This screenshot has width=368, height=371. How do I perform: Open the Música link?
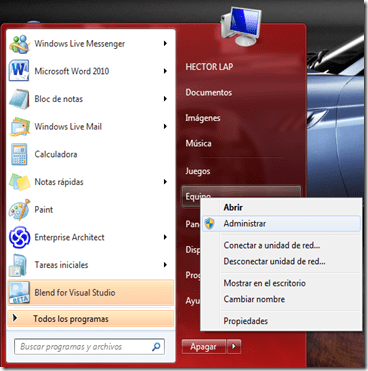tap(198, 143)
